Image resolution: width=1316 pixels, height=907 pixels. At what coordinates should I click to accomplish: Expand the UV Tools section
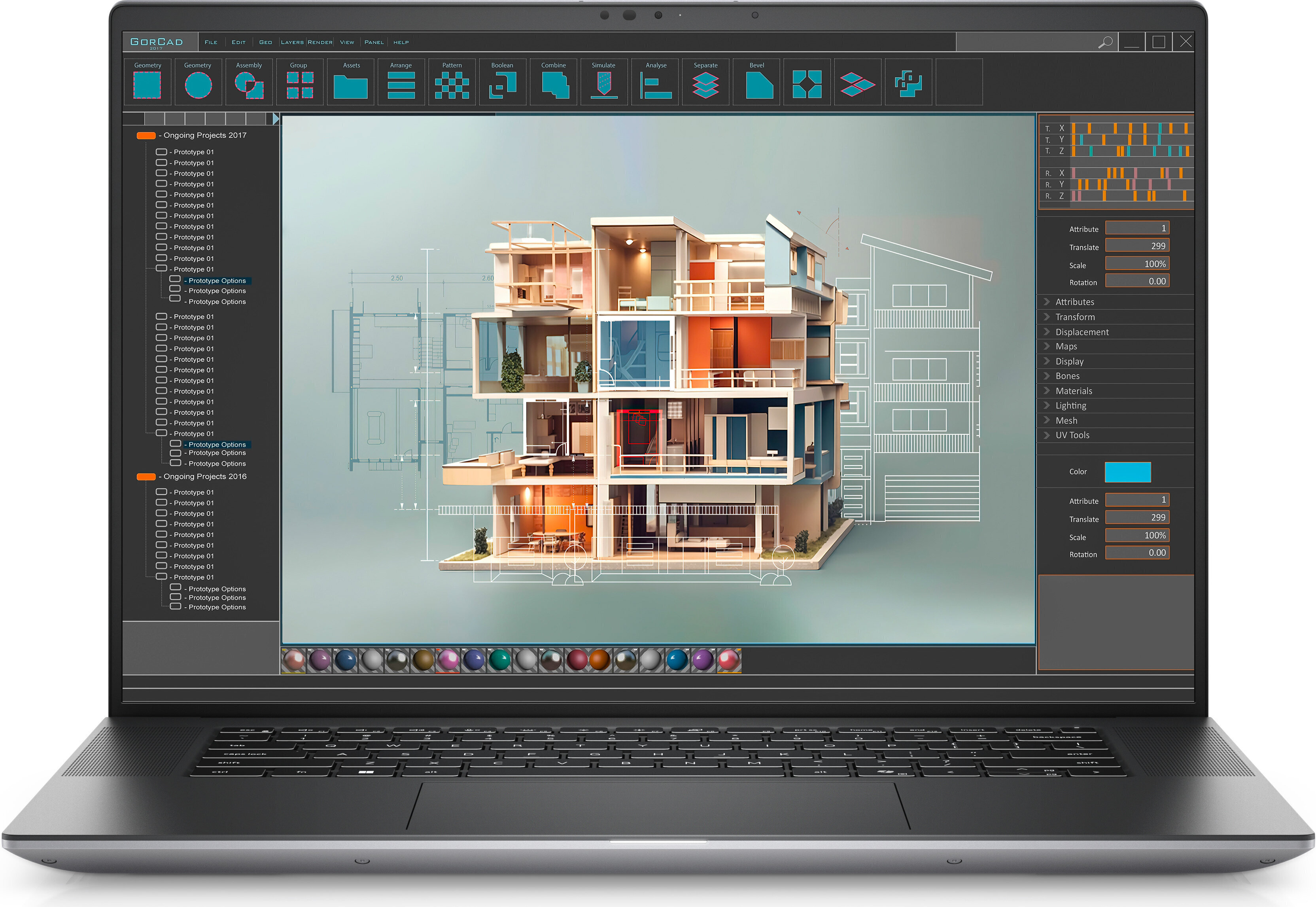tap(1072, 436)
